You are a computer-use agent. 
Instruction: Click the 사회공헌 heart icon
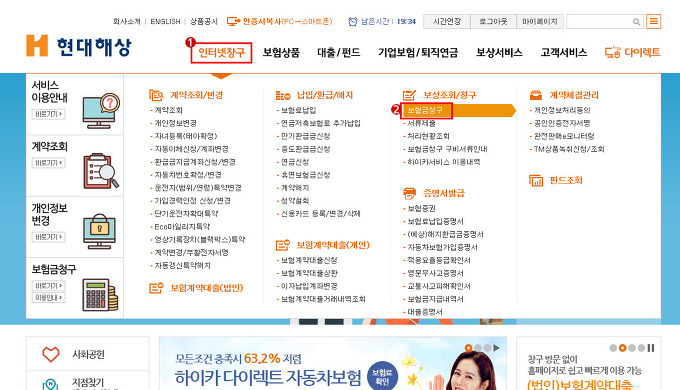(x=51, y=354)
